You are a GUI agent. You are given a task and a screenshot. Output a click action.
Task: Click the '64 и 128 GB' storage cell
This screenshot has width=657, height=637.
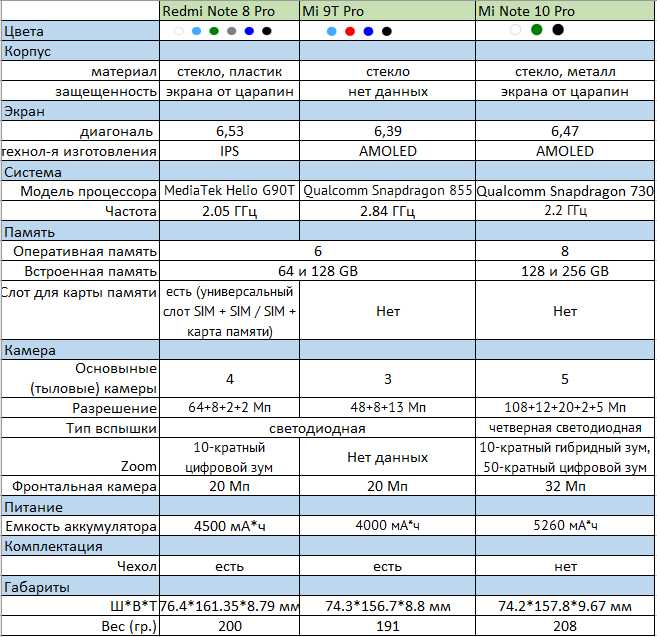point(318,271)
